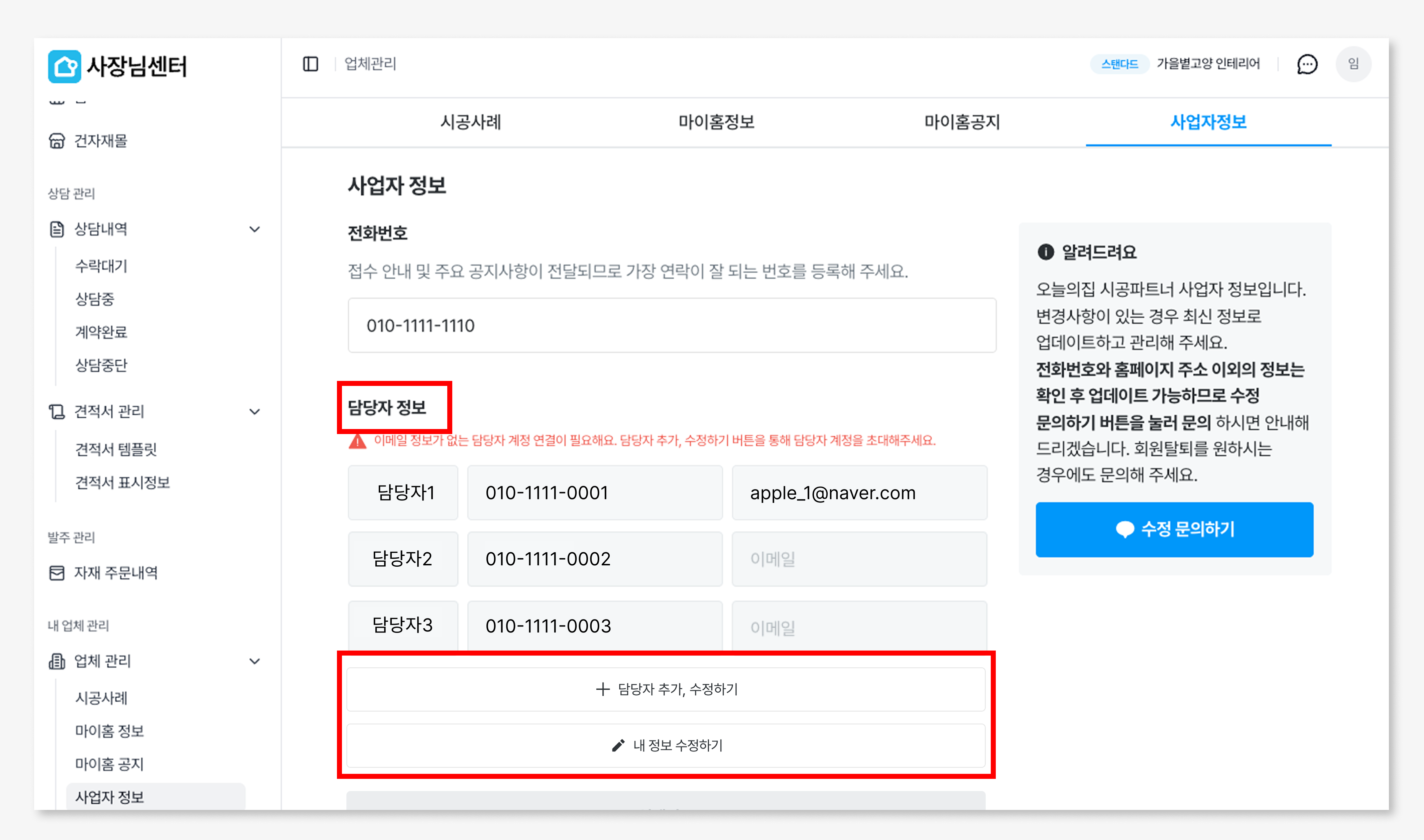Click the 견적서 관리 scroll icon
This screenshot has width=1424, height=840.
(x=57, y=412)
